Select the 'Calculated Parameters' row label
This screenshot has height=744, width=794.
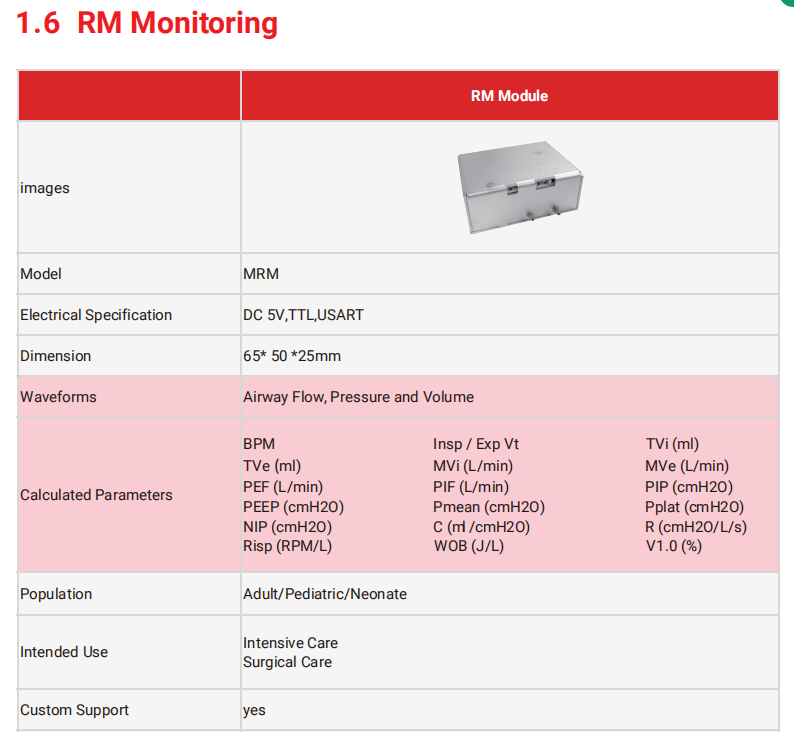coord(96,495)
